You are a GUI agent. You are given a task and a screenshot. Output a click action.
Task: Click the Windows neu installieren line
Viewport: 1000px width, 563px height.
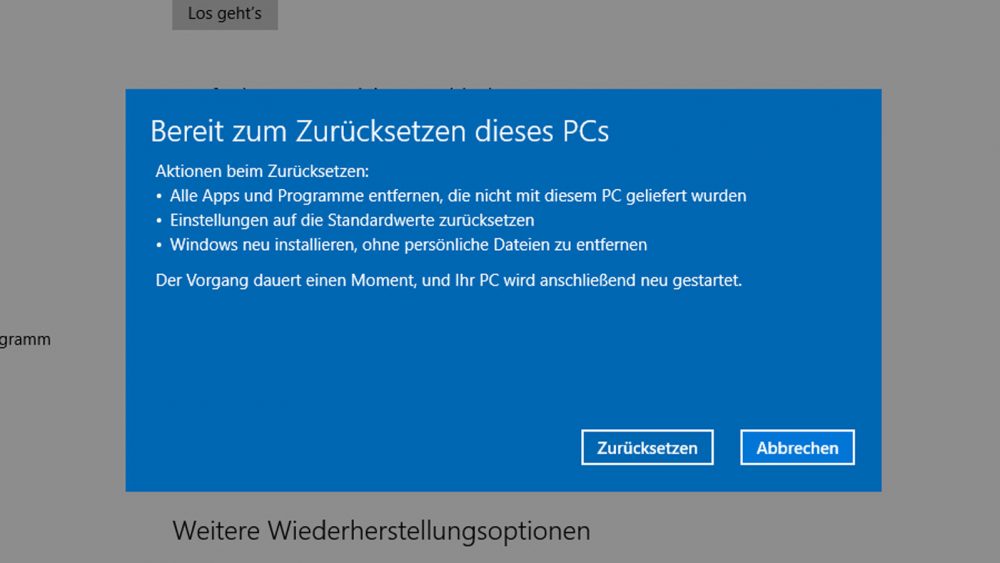(x=408, y=245)
